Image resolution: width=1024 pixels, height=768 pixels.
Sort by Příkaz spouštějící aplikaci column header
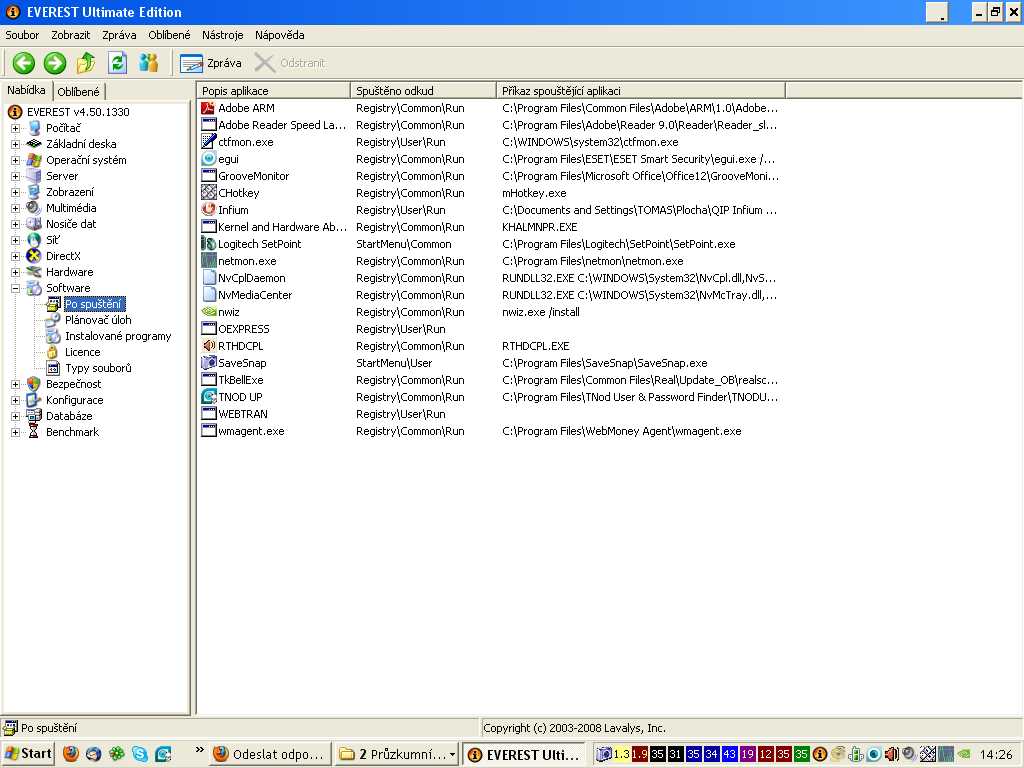pyautogui.click(x=641, y=91)
